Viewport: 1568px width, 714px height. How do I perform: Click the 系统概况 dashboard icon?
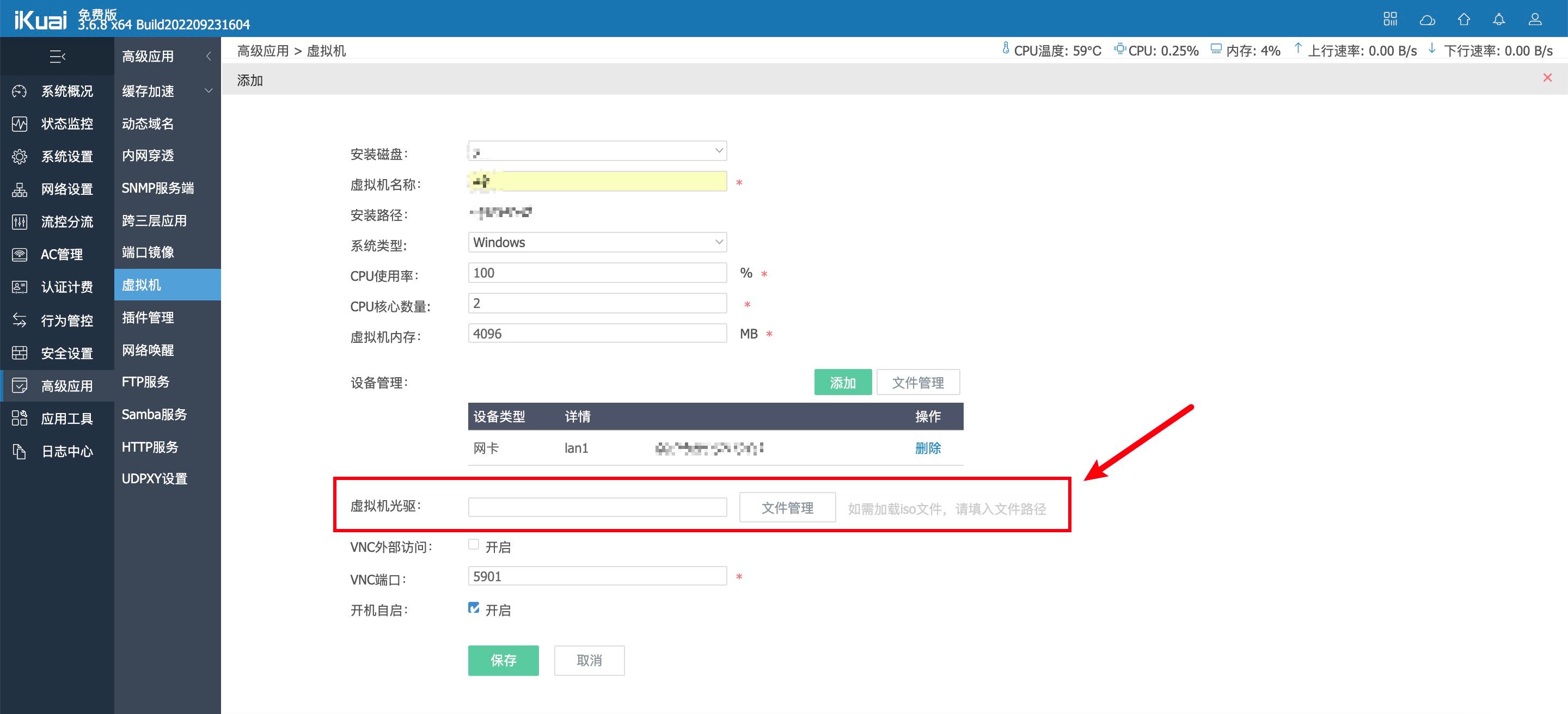20,91
